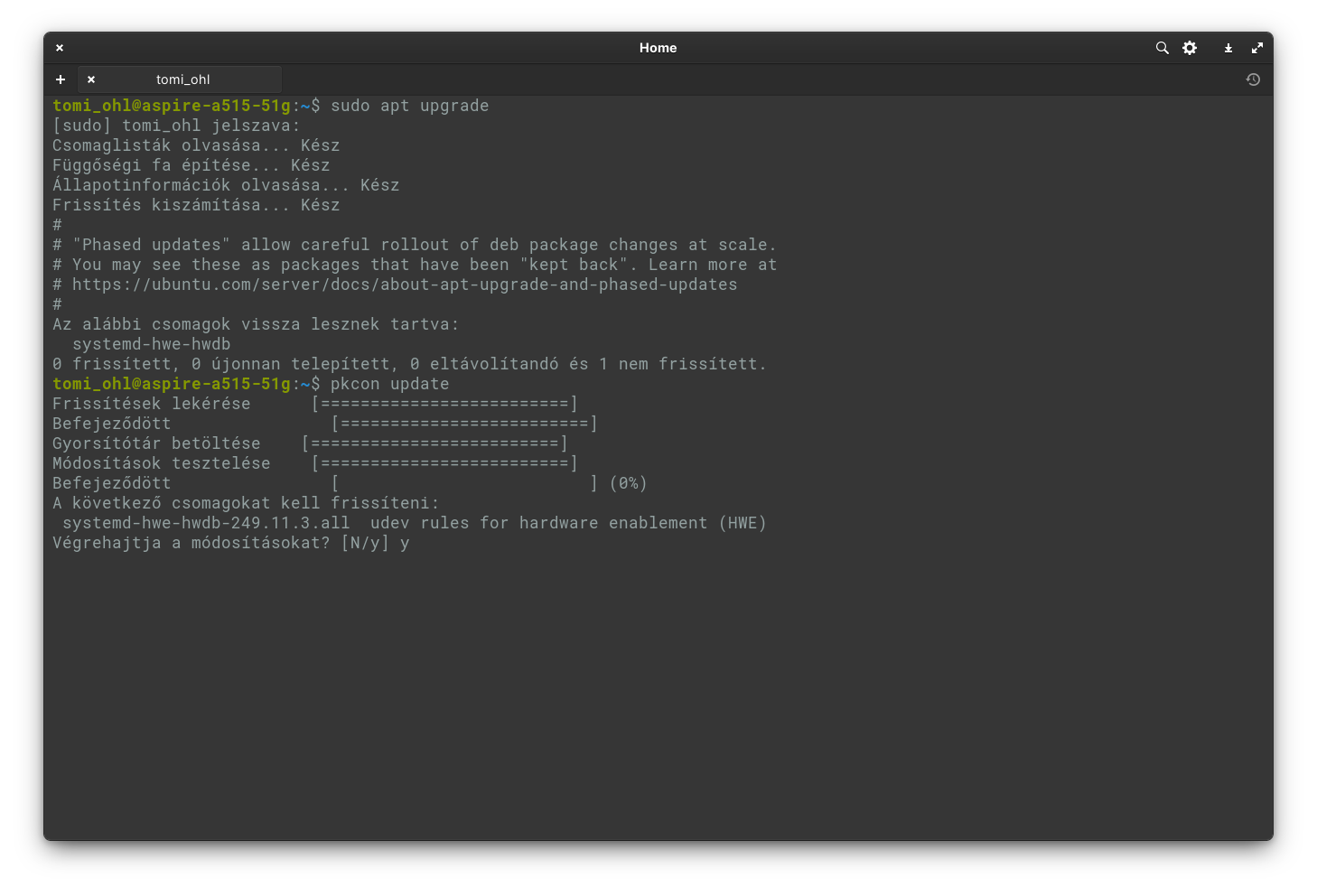The image size is (1317, 896).
Task: Add a new tab with the plus icon
Action: [61, 79]
